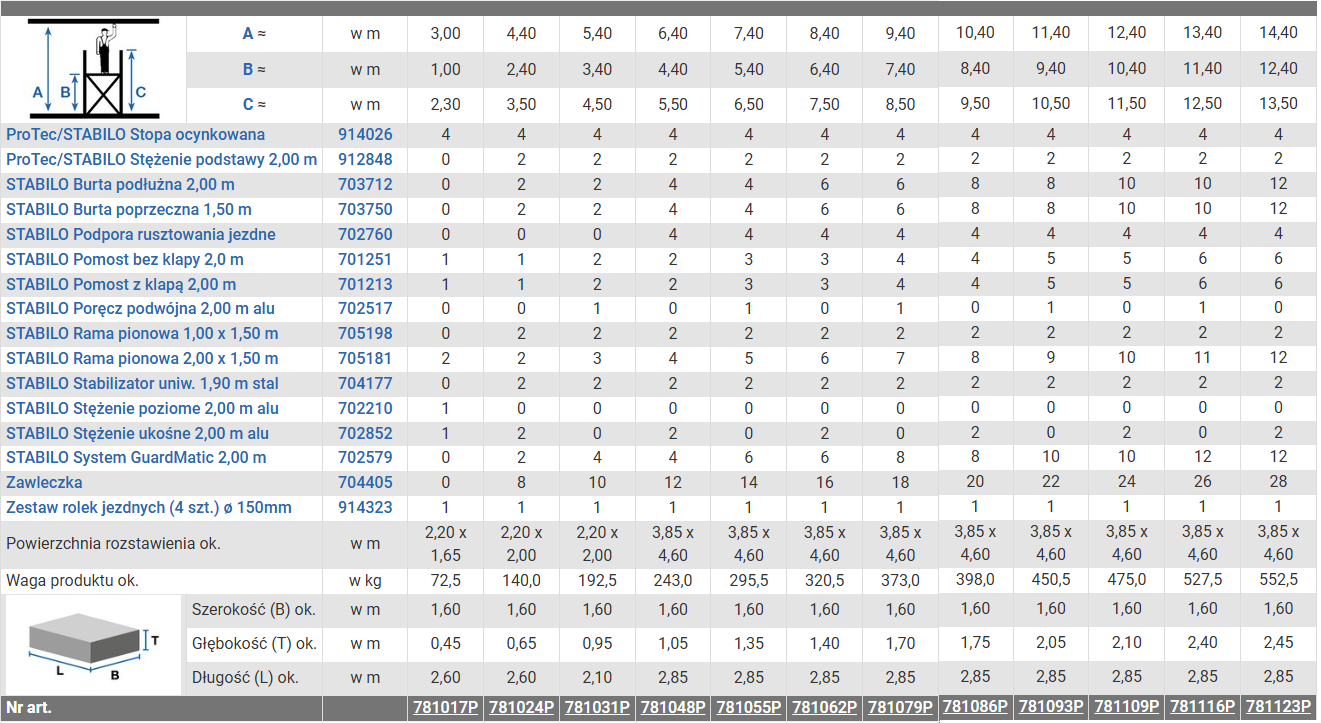Click the package dimensions diagram with L, B, T

(94, 646)
